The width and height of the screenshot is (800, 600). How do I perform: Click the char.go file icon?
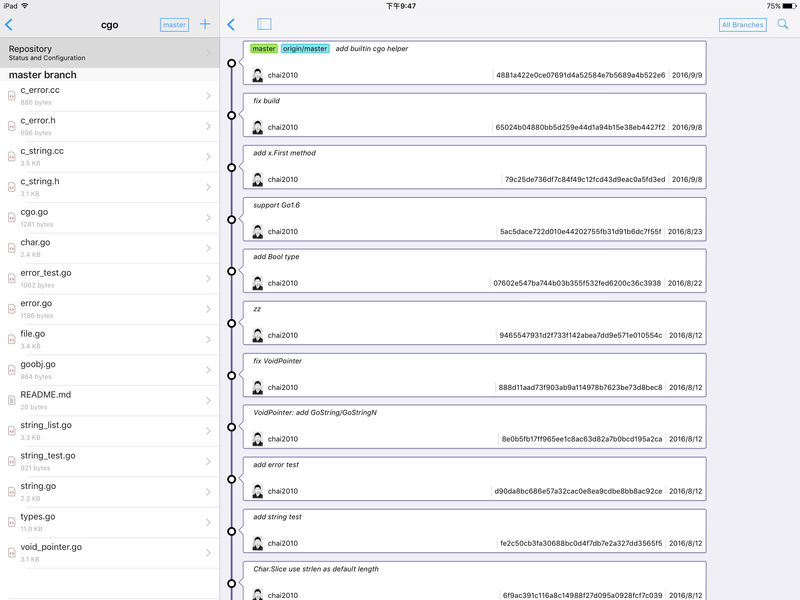click(11, 248)
